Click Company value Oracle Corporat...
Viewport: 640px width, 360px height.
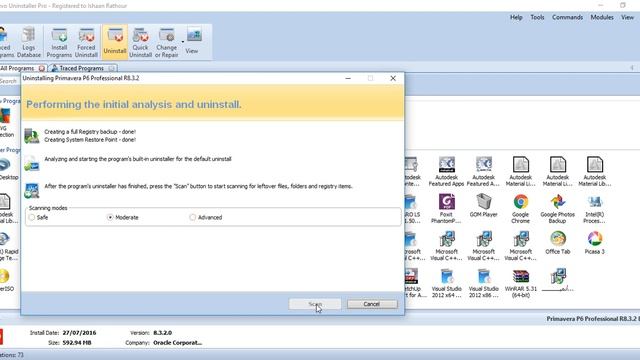(178, 342)
